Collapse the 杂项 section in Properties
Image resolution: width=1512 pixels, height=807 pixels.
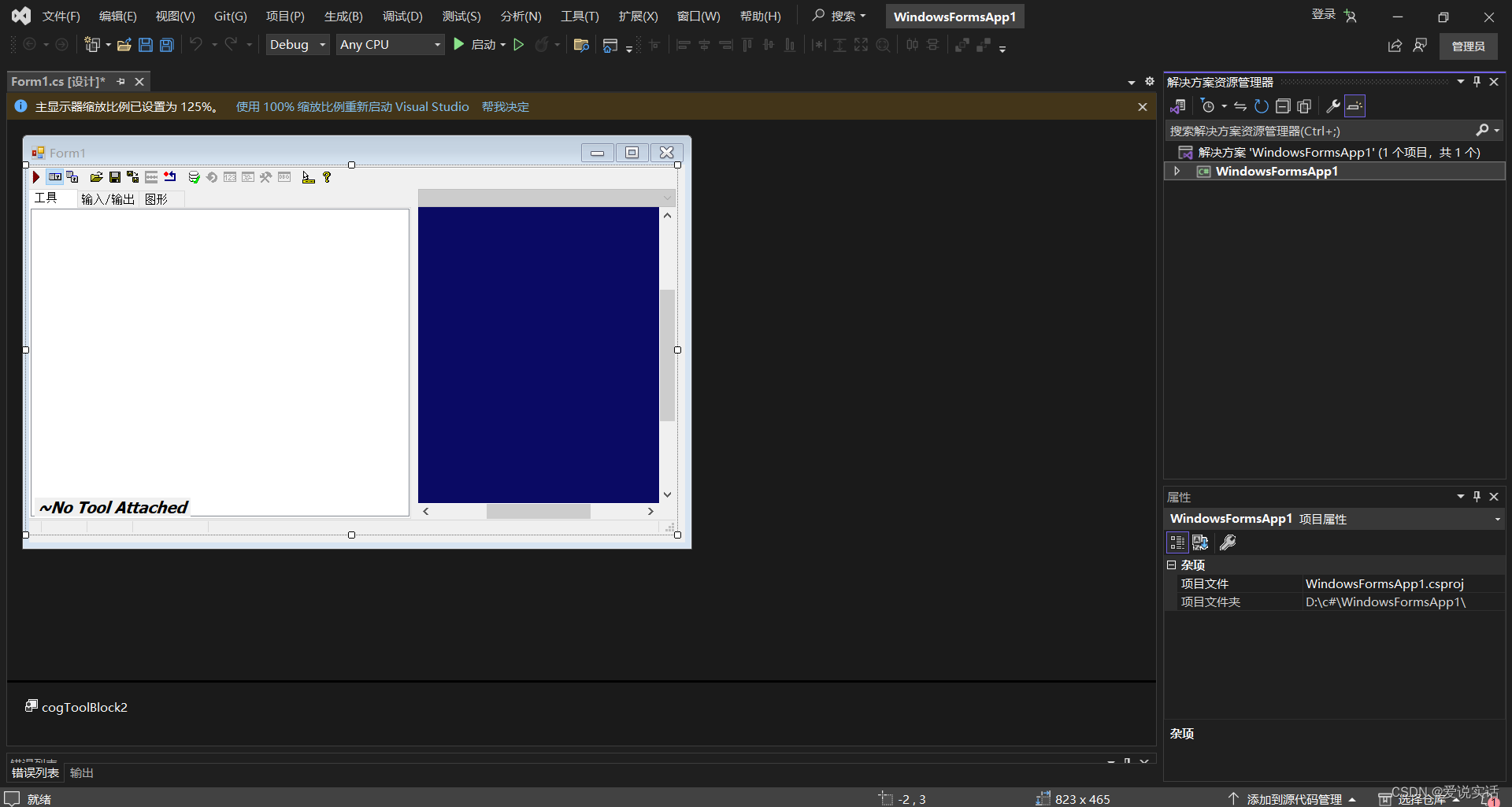point(1171,565)
